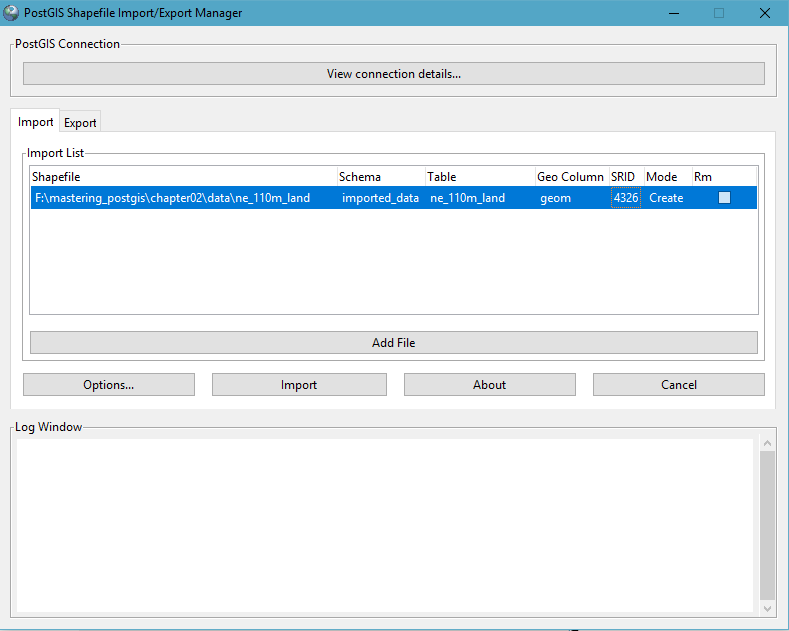Edit the SRID 4326 cell
This screenshot has width=789, height=631.
[x=626, y=198]
